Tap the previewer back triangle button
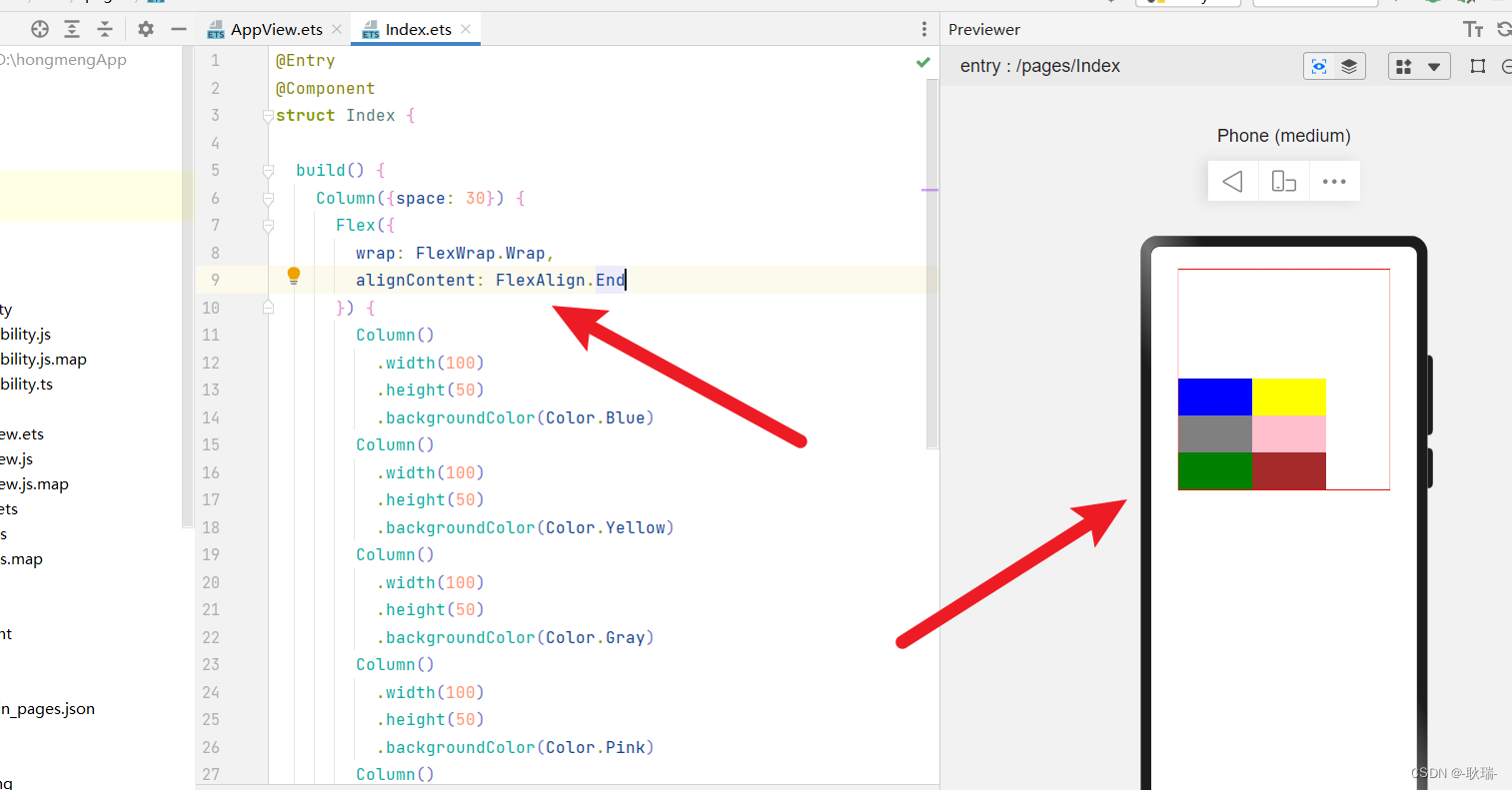The image size is (1512, 790). [x=1233, y=182]
